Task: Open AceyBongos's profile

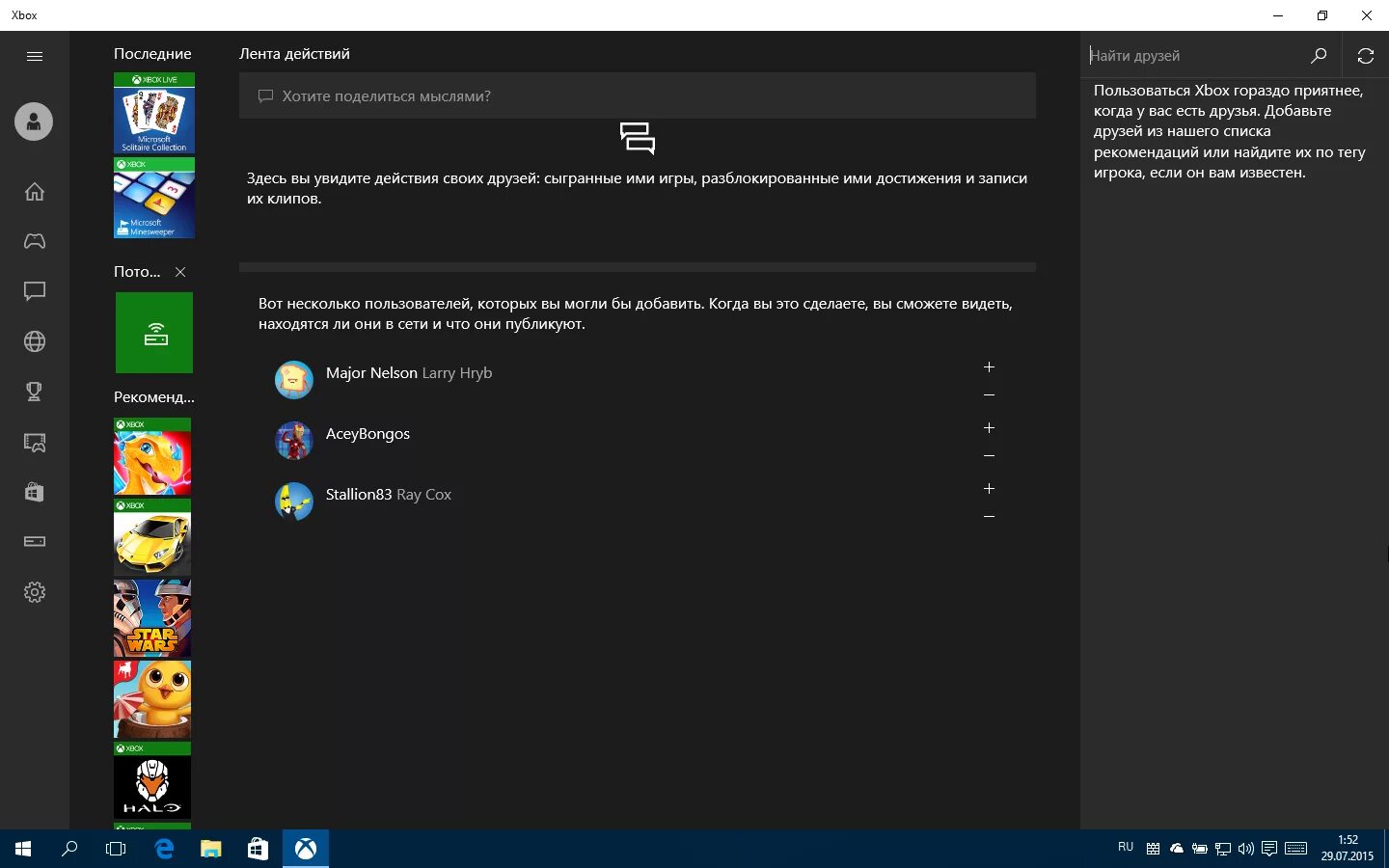Action: (368, 434)
